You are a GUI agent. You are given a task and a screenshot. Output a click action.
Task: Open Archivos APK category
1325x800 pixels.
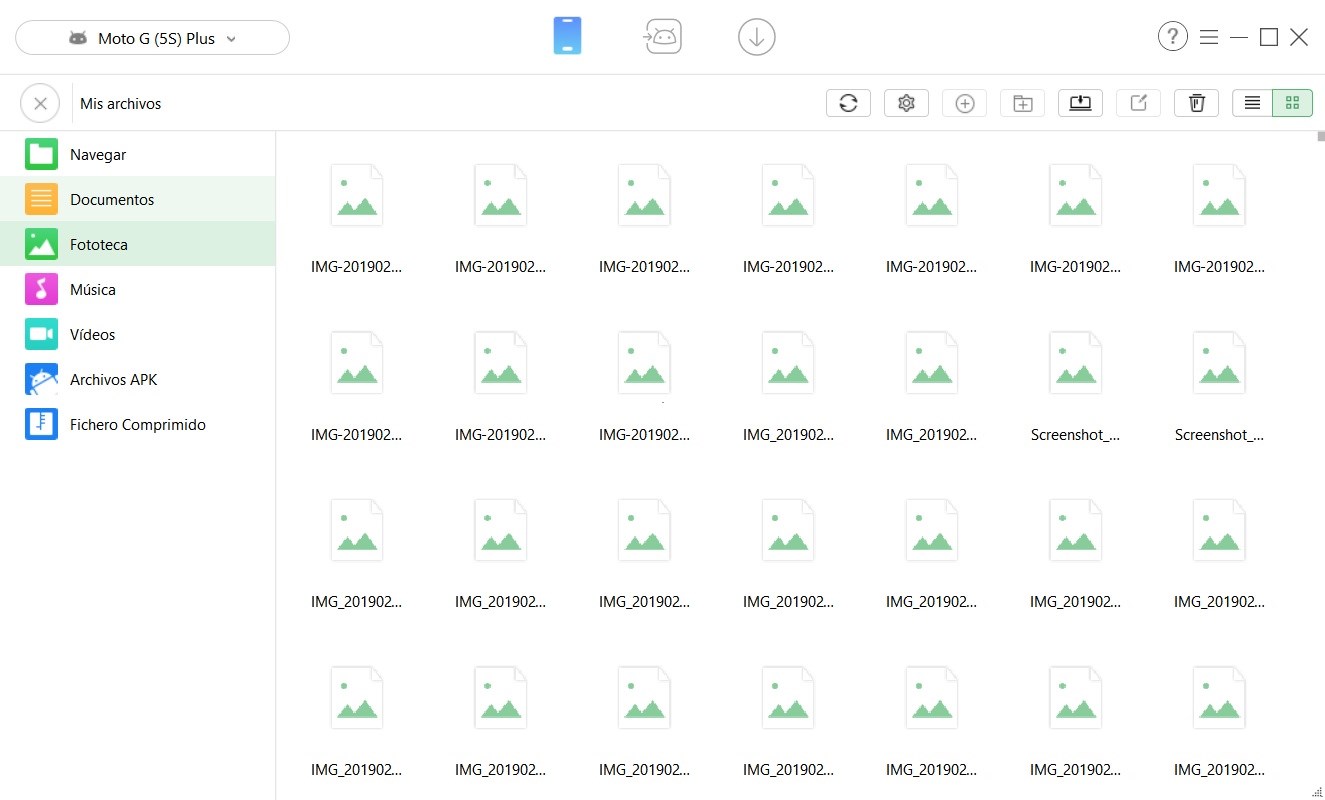(x=137, y=379)
